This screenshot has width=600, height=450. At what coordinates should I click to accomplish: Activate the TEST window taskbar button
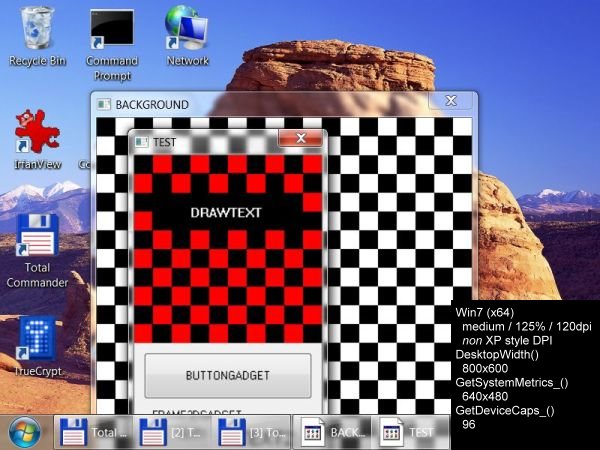(x=411, y=432)
